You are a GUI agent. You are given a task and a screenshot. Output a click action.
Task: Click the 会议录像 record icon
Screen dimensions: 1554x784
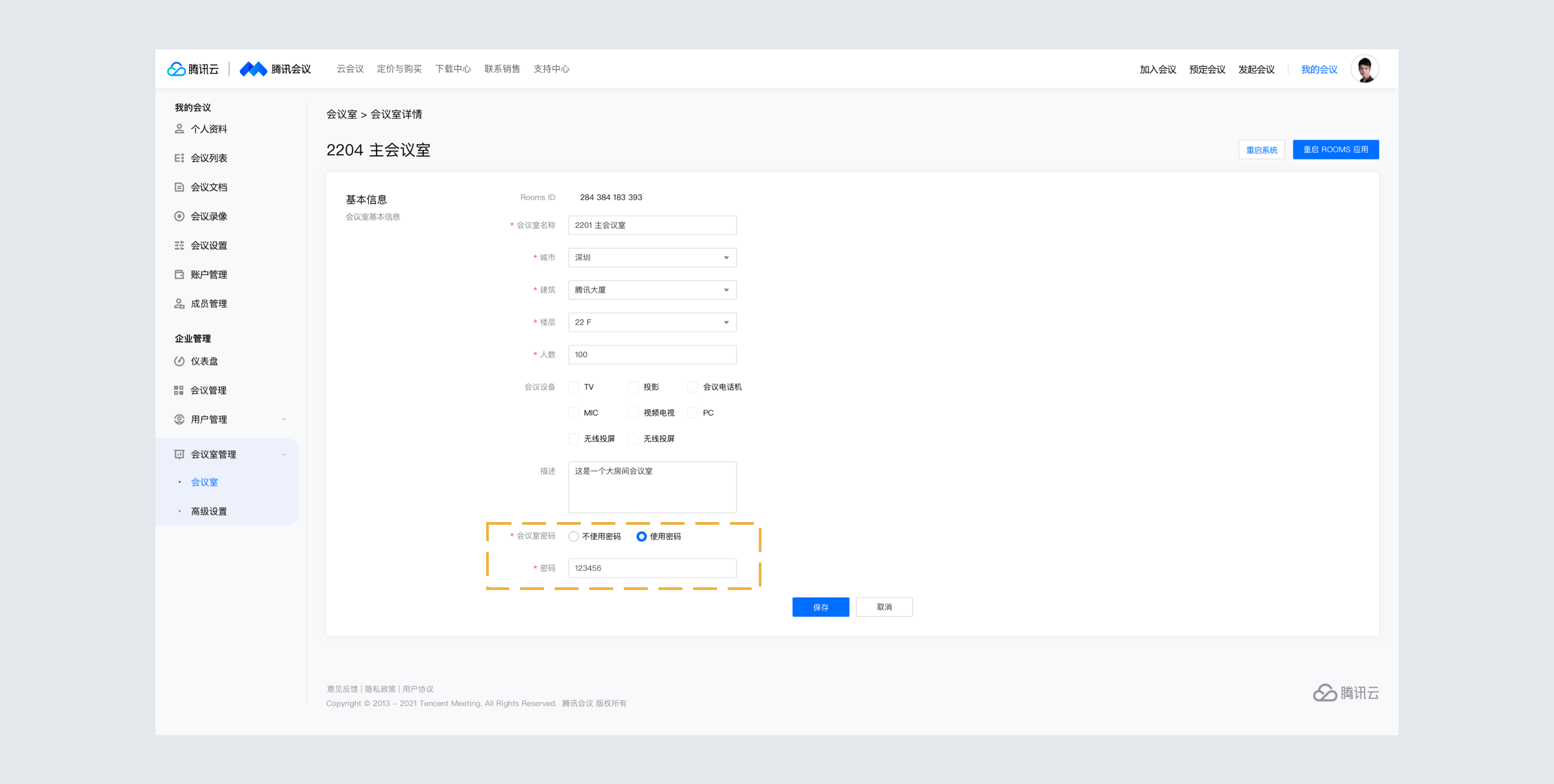click(x=179, y=216)
